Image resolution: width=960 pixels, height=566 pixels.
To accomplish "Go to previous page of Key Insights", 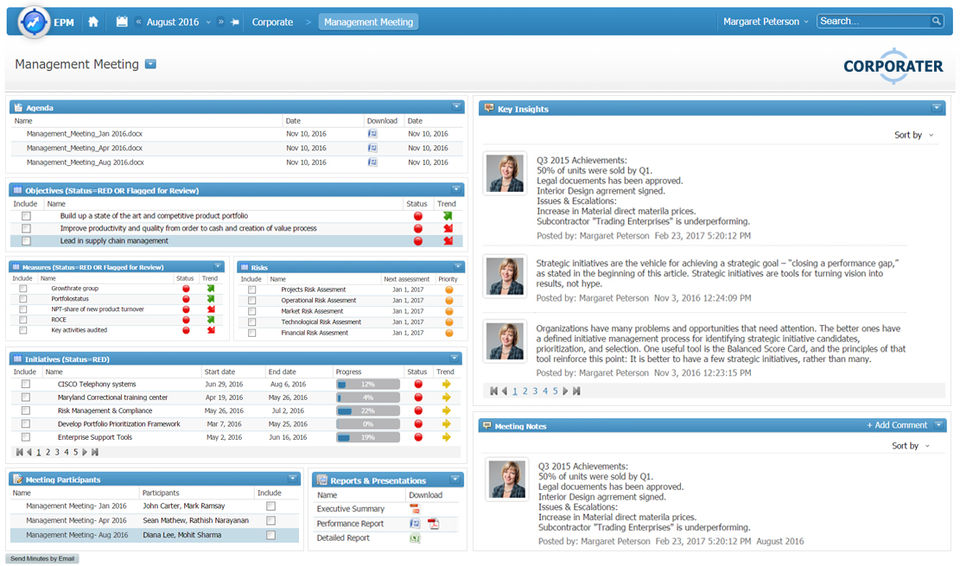I will pos(504,391).
